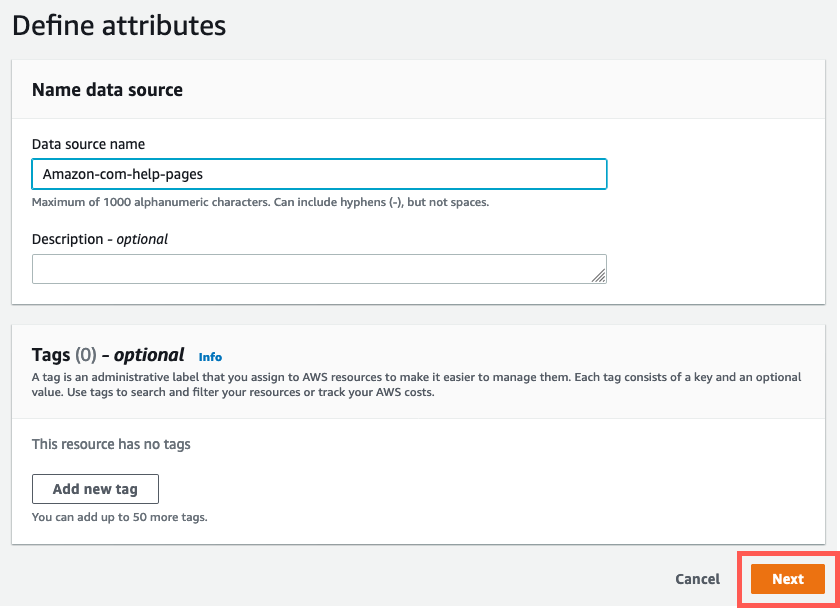840x609 pixels.
Task: Click the Next button
Action: point(787,579)
